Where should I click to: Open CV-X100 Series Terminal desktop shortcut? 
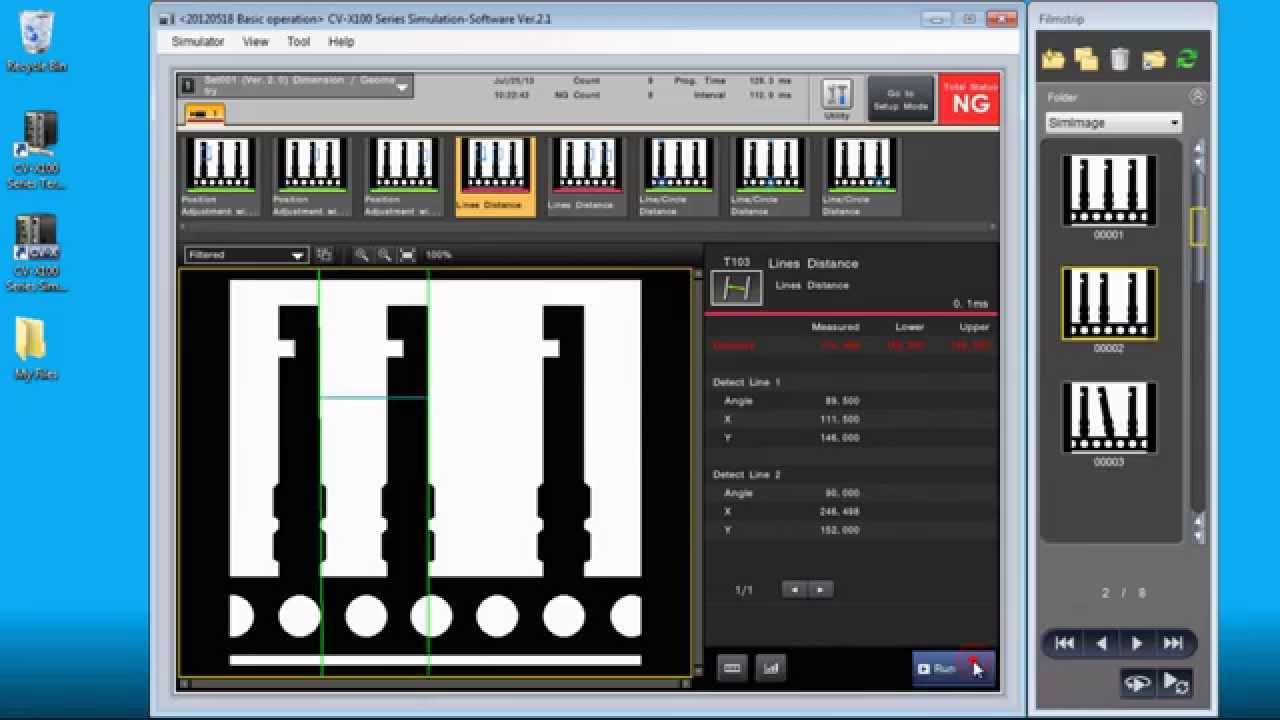[x=37, y=150]
